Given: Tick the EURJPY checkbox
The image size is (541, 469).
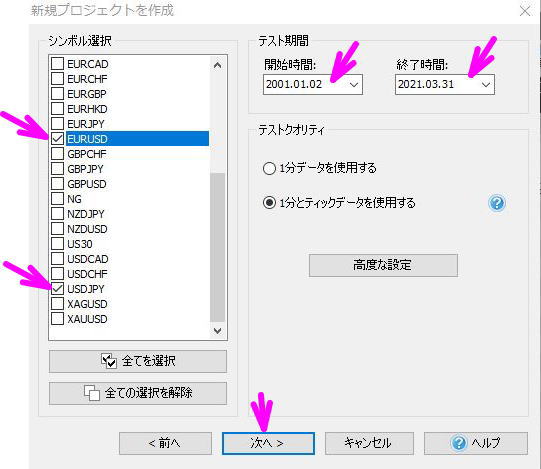Looking at the screenshot, I should coord(57,124).
